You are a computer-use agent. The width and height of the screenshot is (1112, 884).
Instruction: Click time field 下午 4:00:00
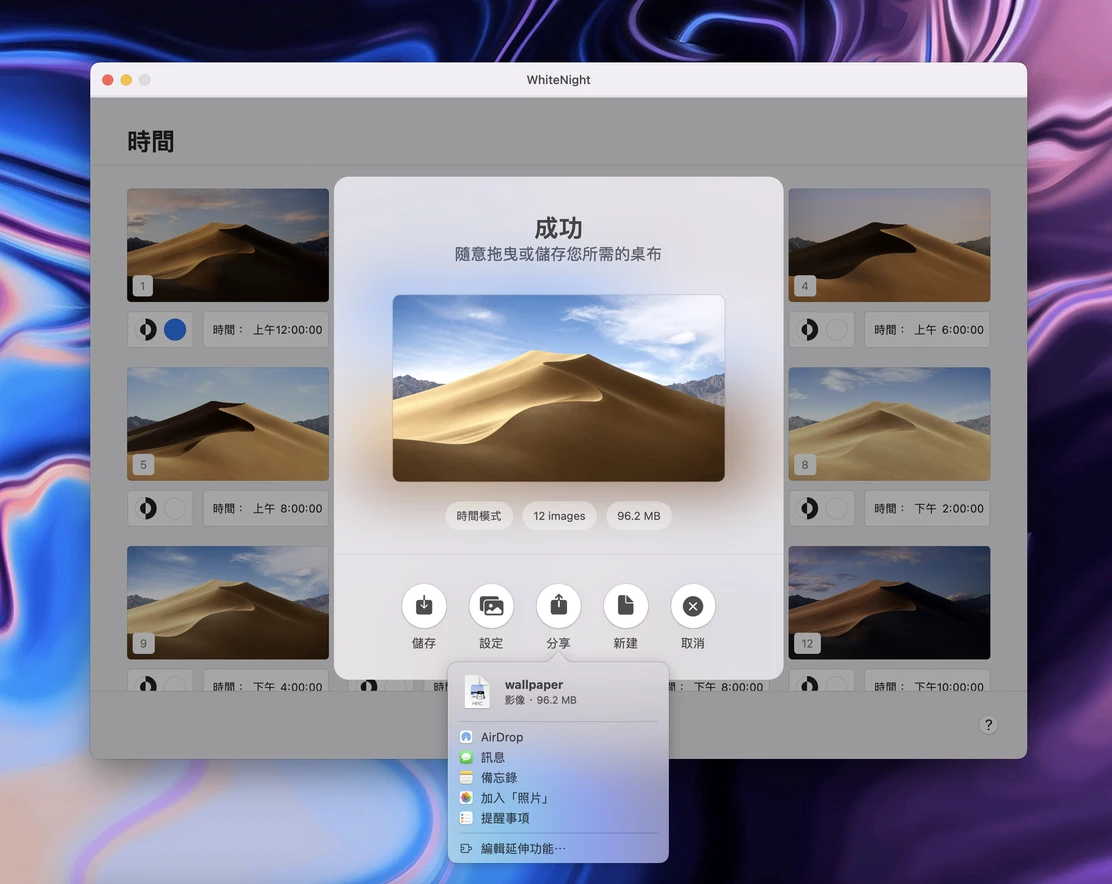(x=266, y=682)
